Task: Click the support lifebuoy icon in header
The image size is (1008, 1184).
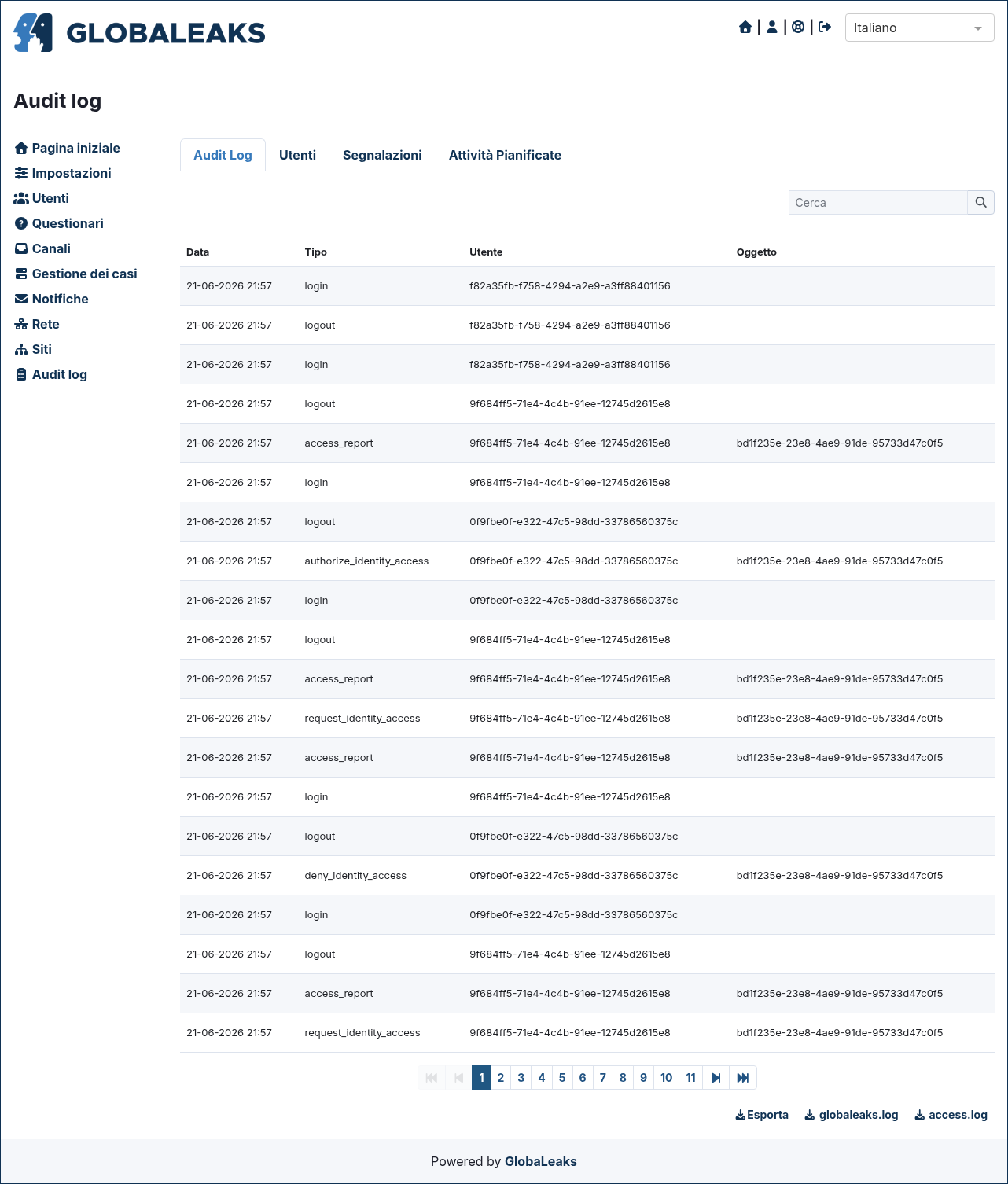Action: click(x=798, y=28)
